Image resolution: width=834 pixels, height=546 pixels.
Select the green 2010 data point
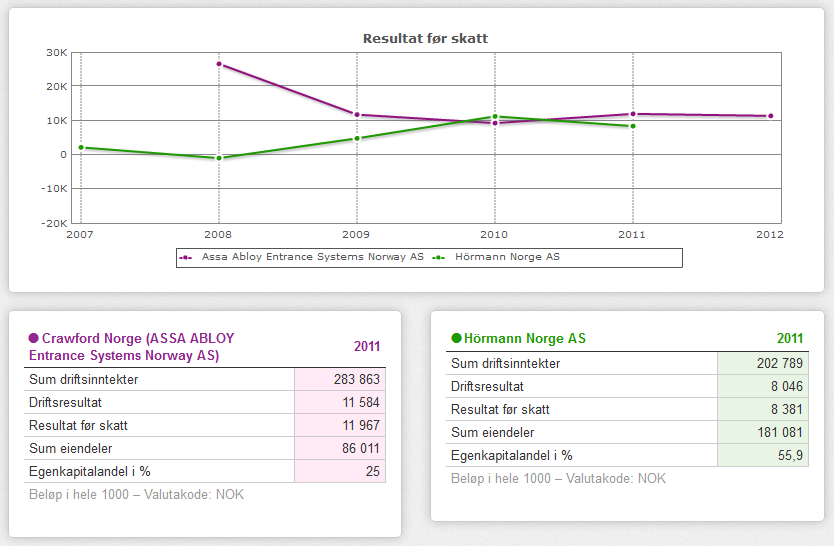(495, 116)
